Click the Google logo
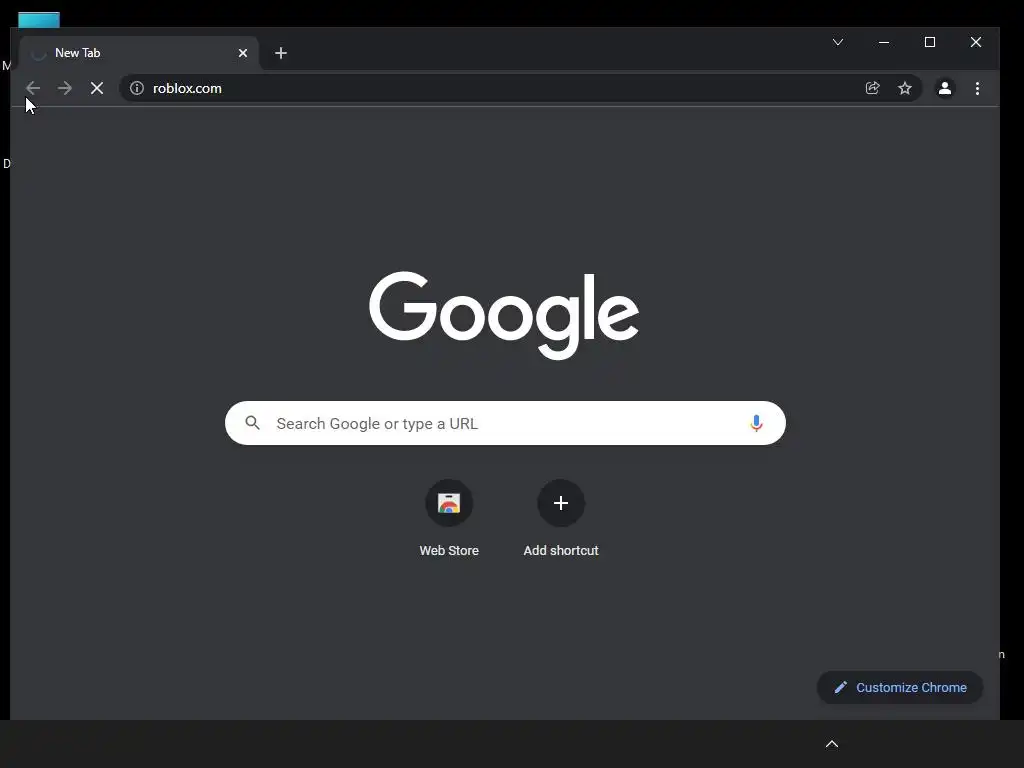The width and height of the screenshot is (1024, 768). click(x=504, y=315)
